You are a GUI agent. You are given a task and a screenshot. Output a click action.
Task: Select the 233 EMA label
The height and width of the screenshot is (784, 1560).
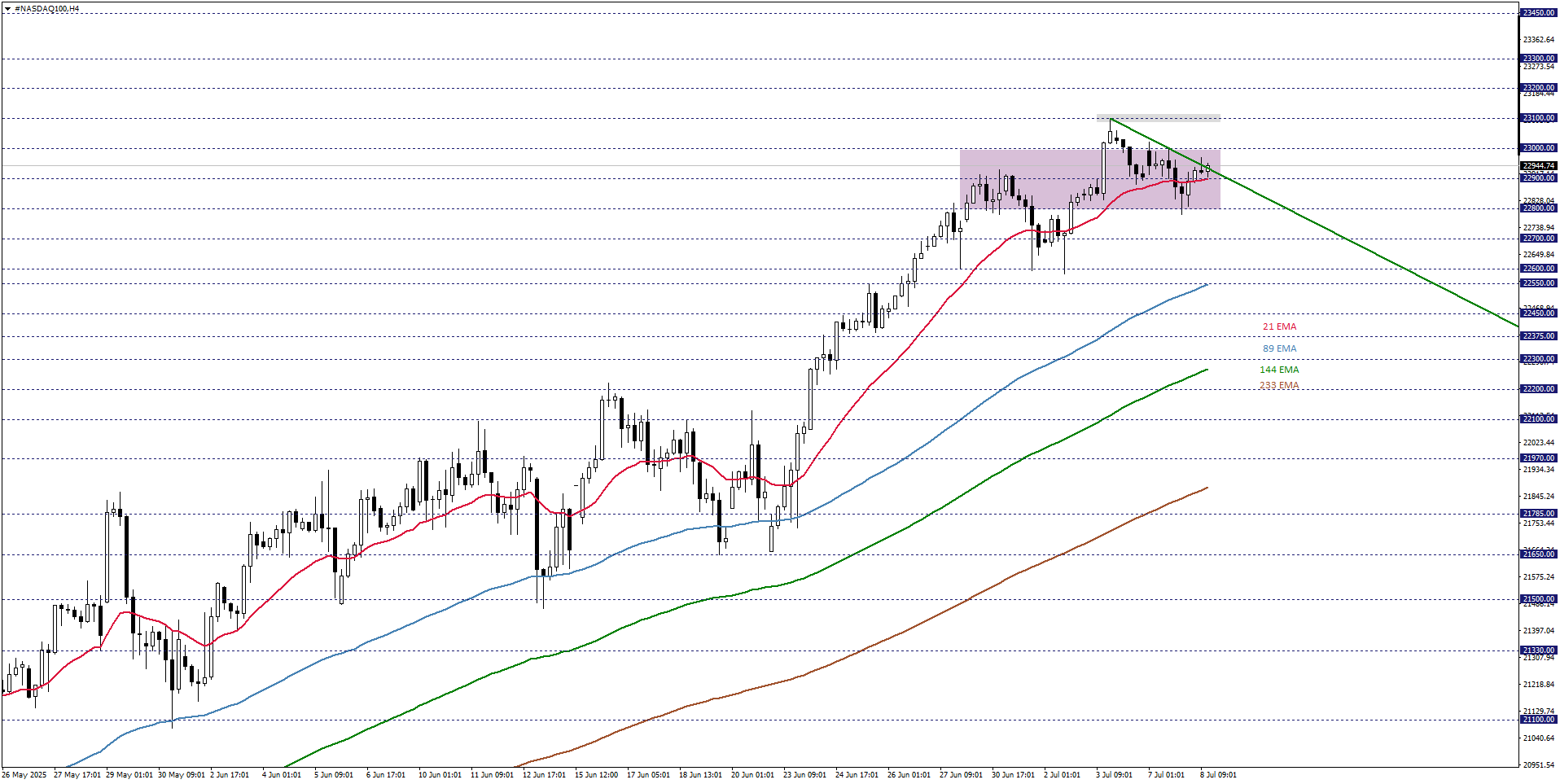[x=1279, y=386]
